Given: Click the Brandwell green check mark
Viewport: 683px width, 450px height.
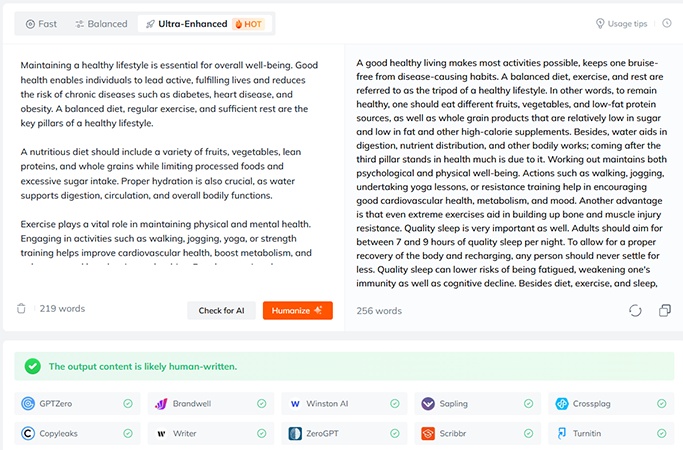Looking at the screenshot, I should click(261, 404).
